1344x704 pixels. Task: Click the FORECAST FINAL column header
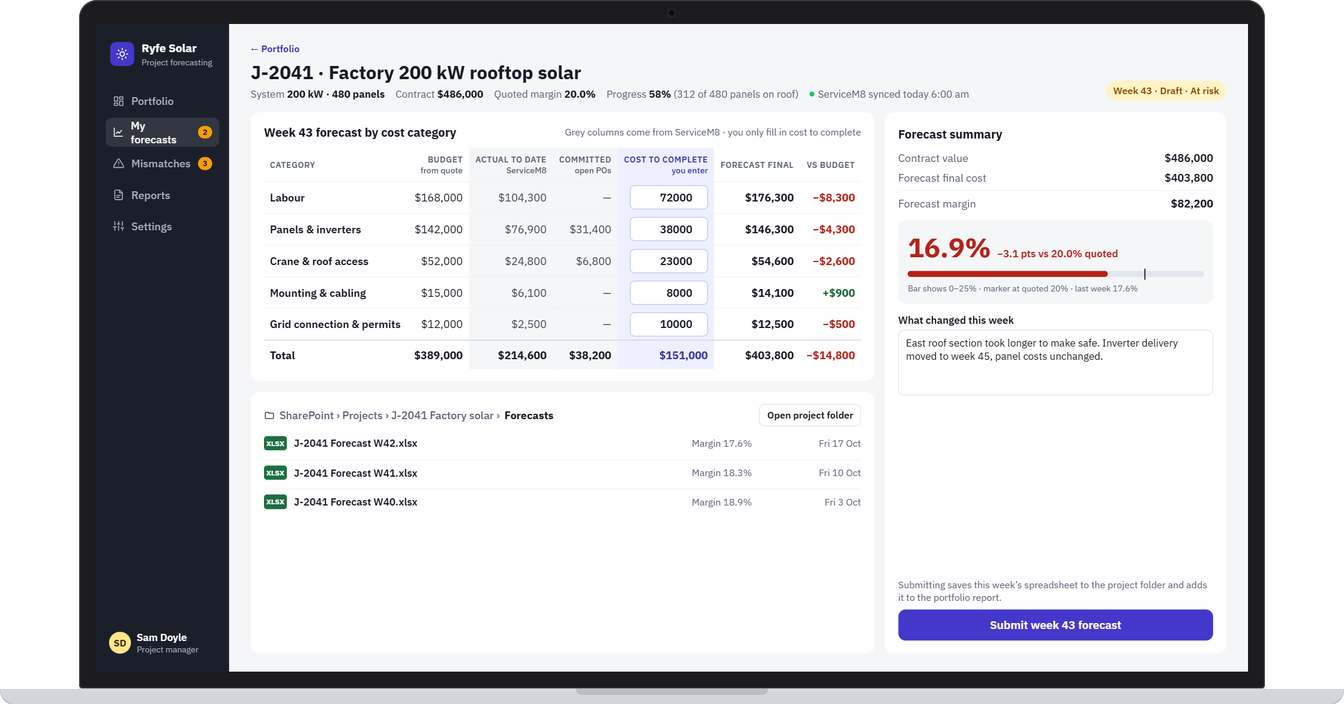[x=757, y=165]
